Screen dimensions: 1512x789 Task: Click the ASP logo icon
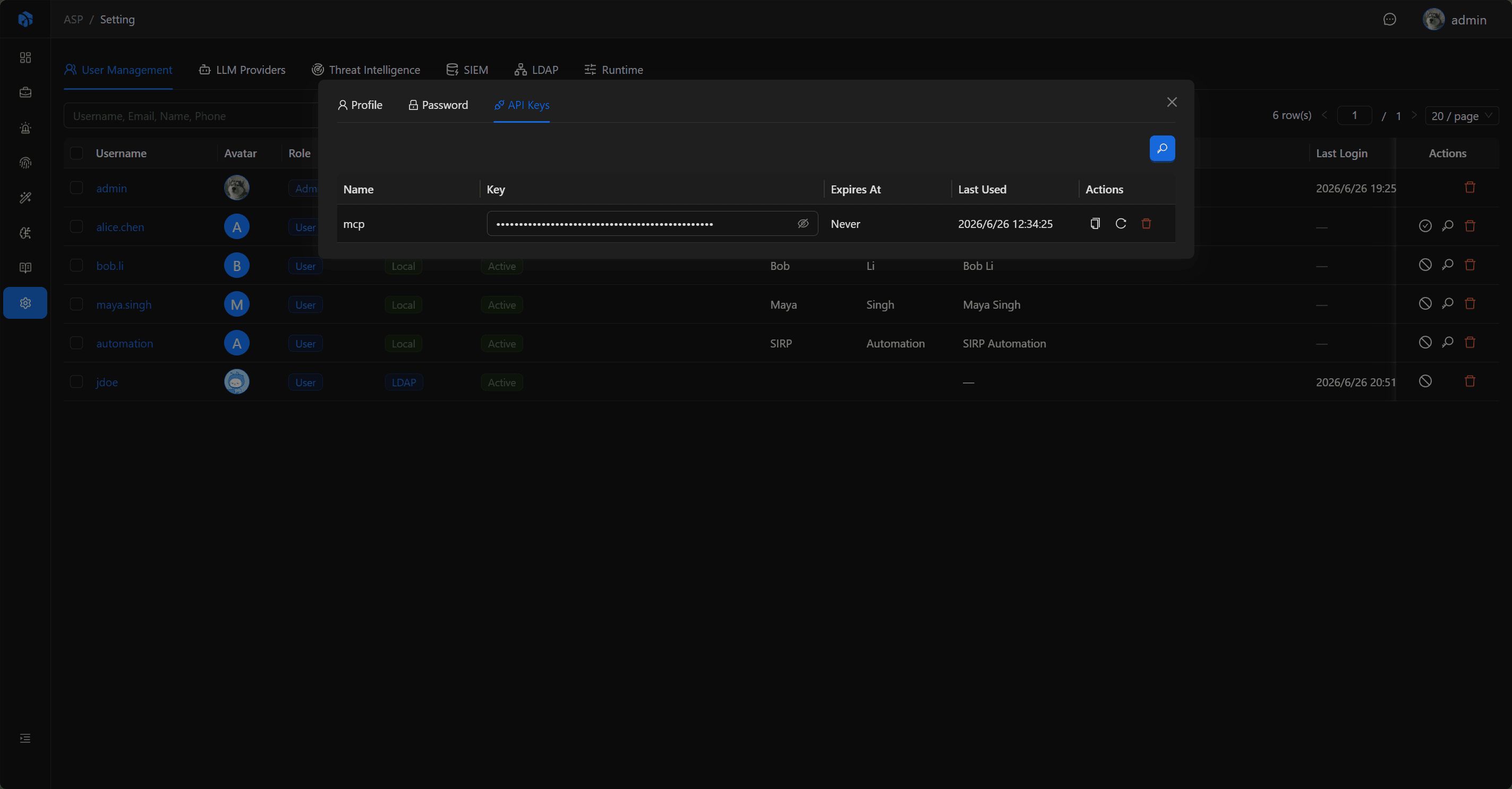click(25, 19)
